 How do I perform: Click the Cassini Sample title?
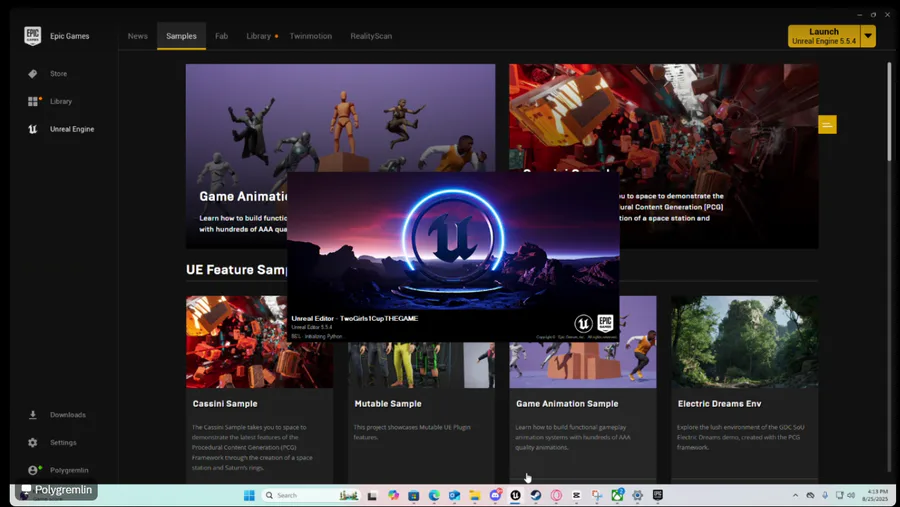coord(225,404)
